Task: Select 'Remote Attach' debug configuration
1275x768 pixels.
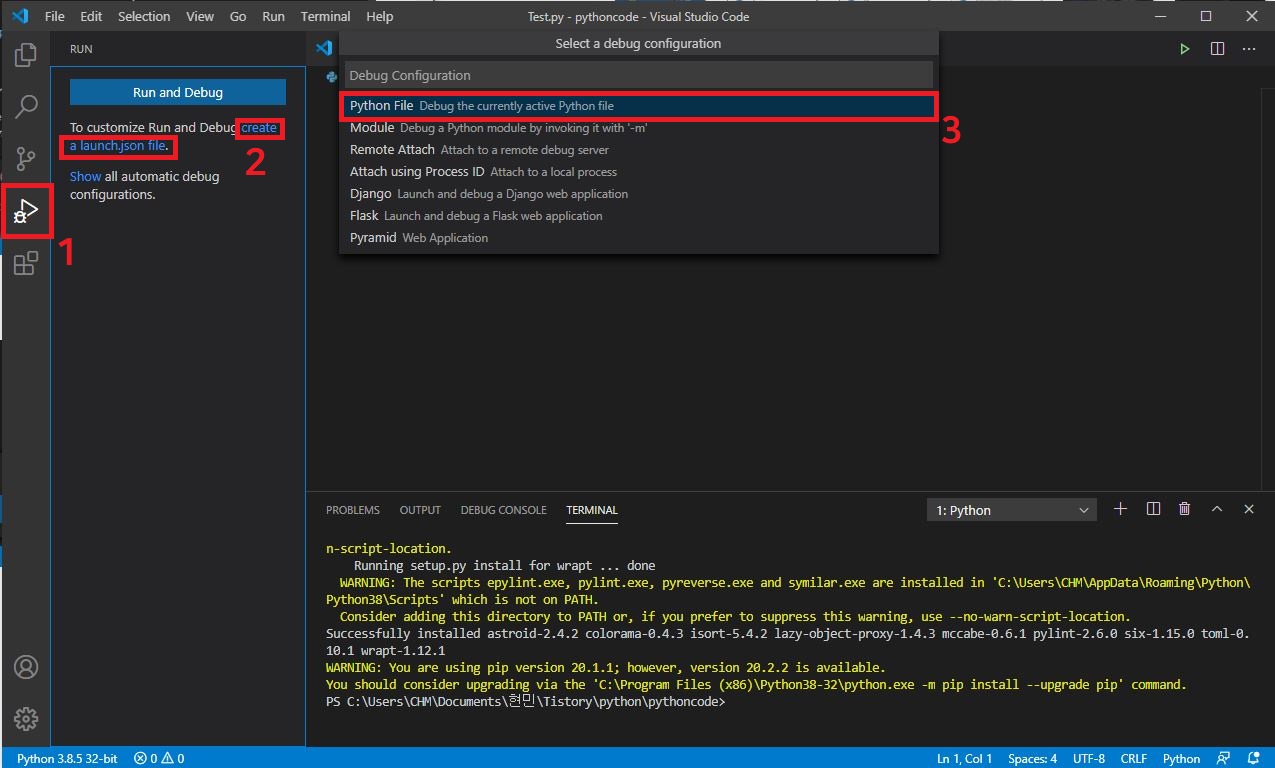Action: [639, 150]
